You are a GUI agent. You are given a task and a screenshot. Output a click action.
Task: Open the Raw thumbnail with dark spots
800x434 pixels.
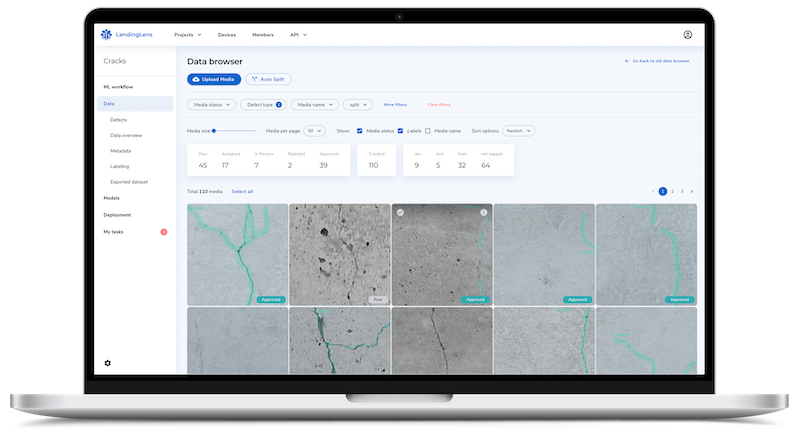pyautogui.click(x=340, y=254)
